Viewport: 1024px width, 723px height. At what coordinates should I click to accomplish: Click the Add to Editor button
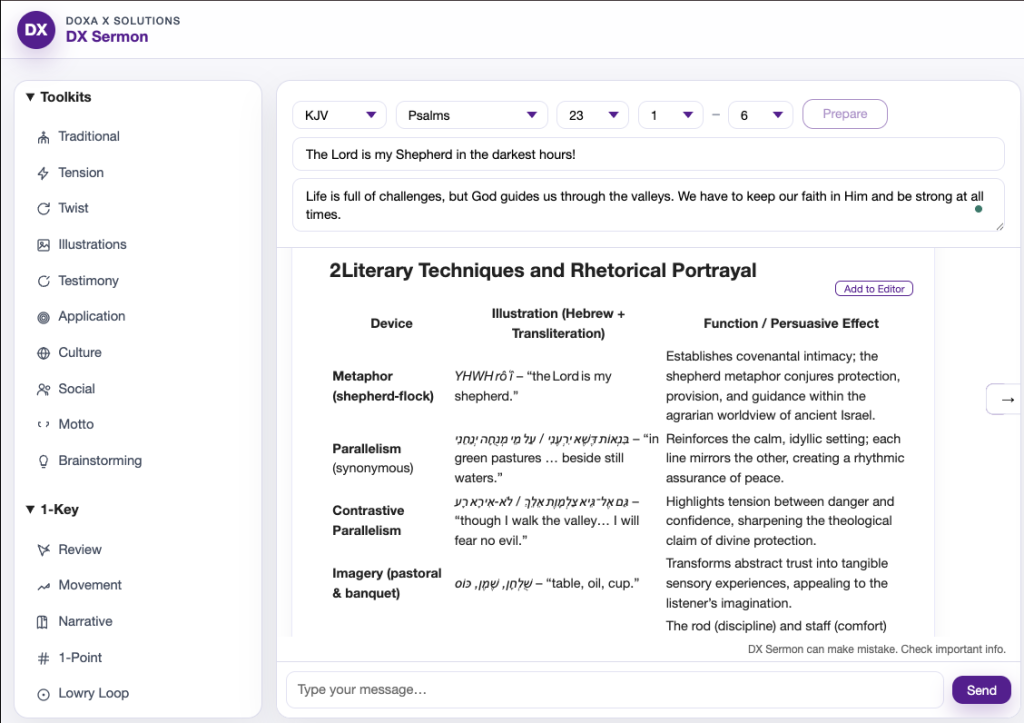(873, 289)
